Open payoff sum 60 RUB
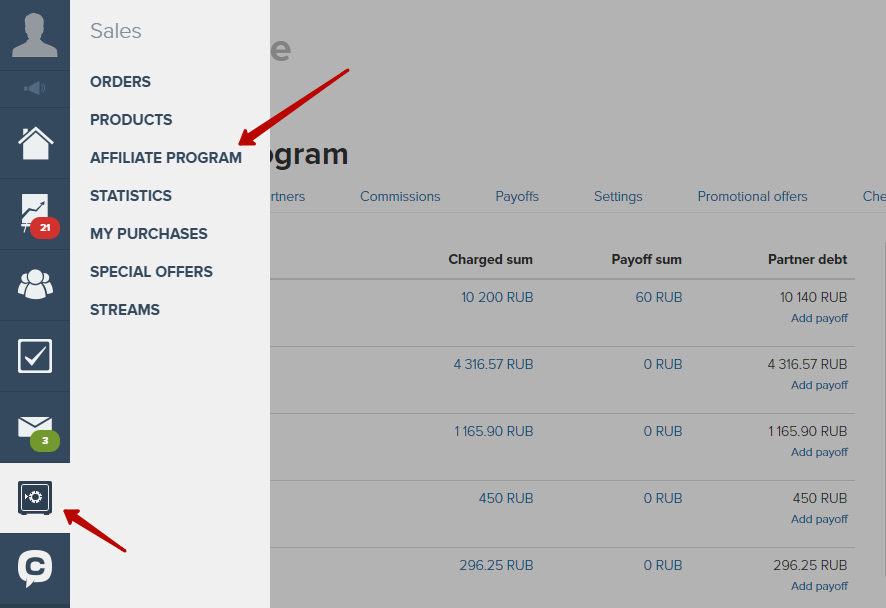Viewport: 886px width, 608px height. (x=659, y=297)
